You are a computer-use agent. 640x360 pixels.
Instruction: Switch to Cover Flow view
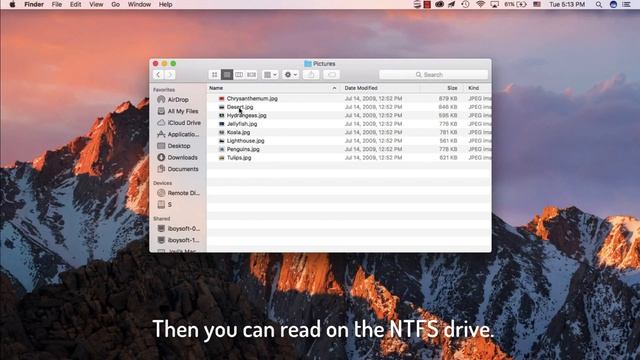click(x=251, y=75)
